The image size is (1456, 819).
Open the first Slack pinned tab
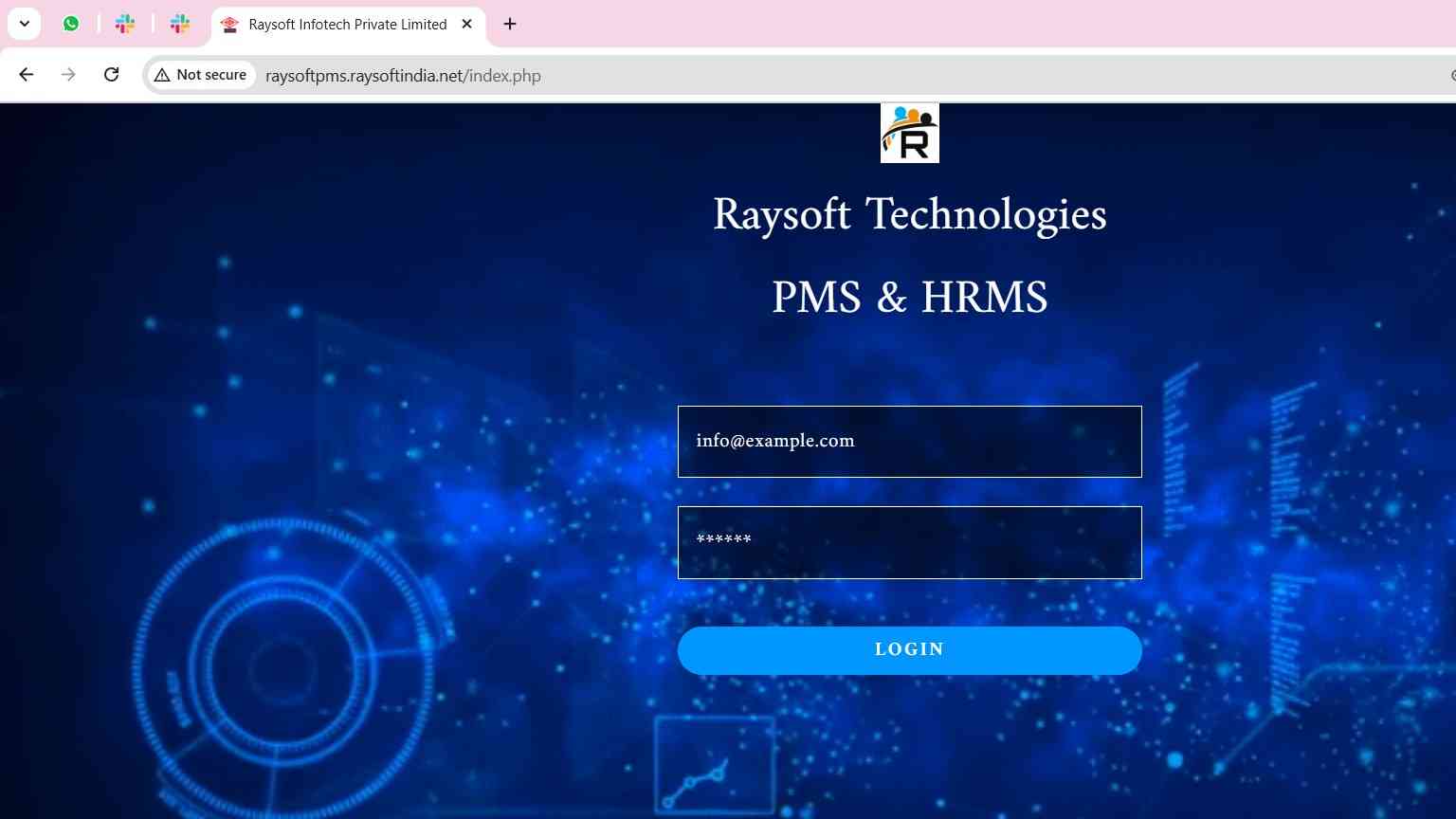click(125, 24)
